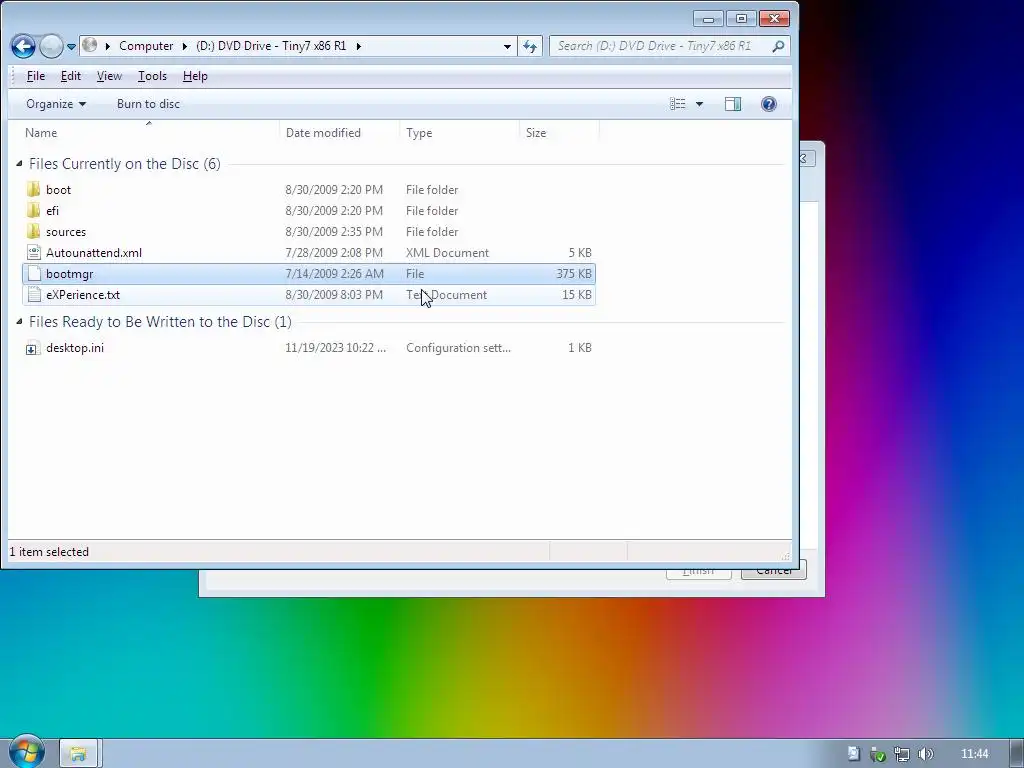
Task: Click the disc icon in address bar
Action: (x=90, y=45)
